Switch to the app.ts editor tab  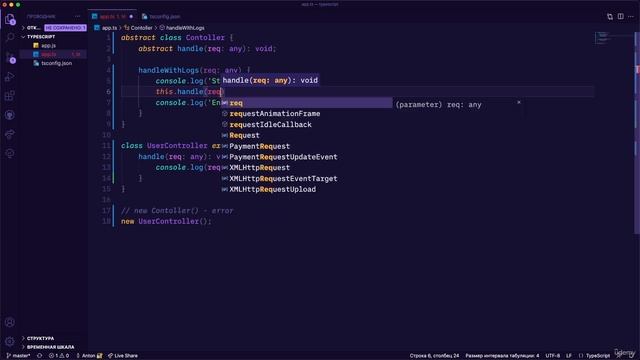point(113,16)
